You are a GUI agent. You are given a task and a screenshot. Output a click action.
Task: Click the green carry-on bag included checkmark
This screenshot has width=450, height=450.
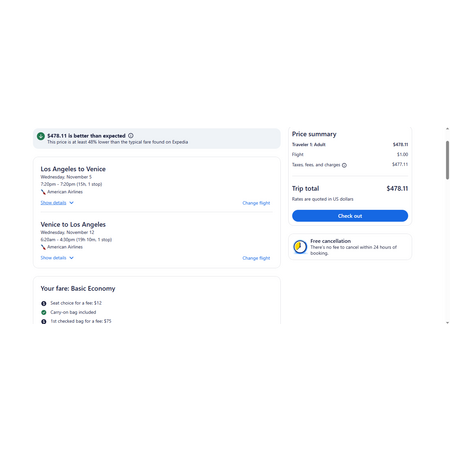(x=44, y=312)
